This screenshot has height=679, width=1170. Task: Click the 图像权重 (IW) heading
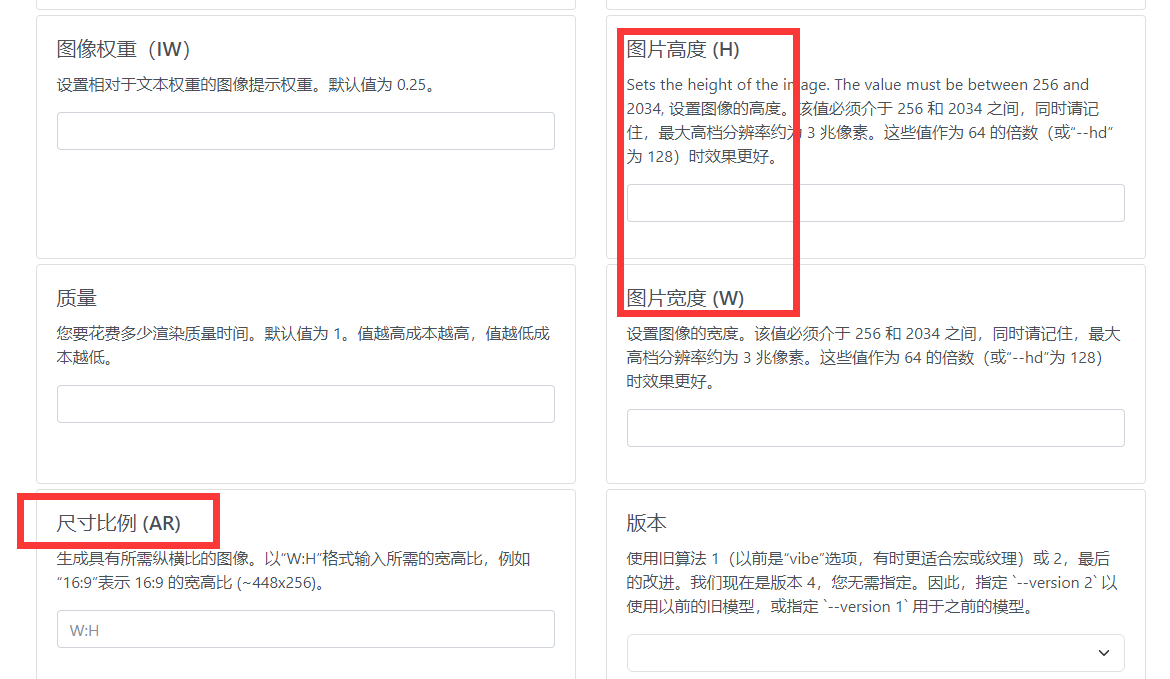(x=123, y=49)
